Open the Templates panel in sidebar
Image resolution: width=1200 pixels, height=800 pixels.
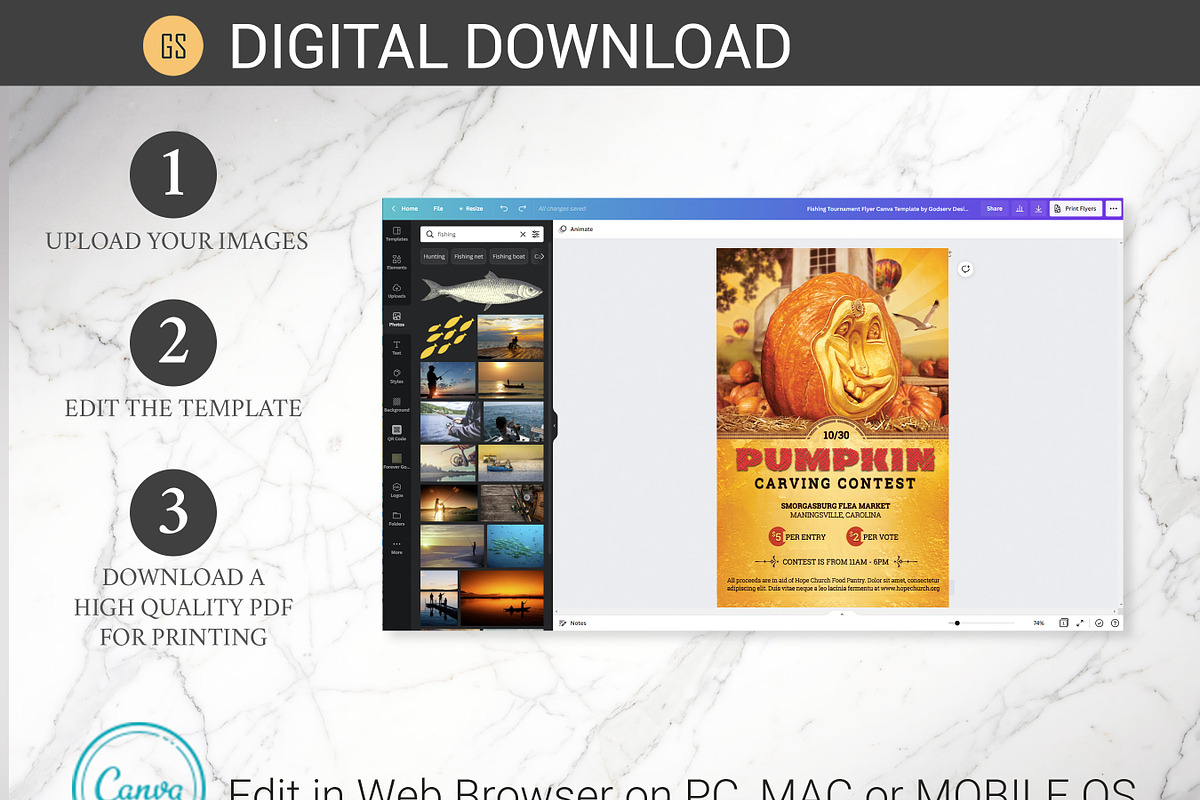[x=397, y=234]
